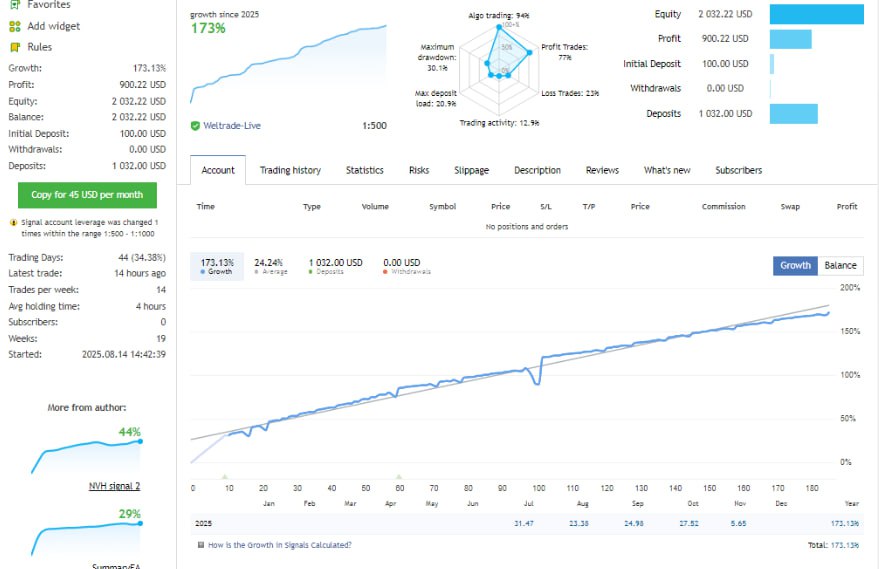Open the Trading history tab

coord(290,170)
